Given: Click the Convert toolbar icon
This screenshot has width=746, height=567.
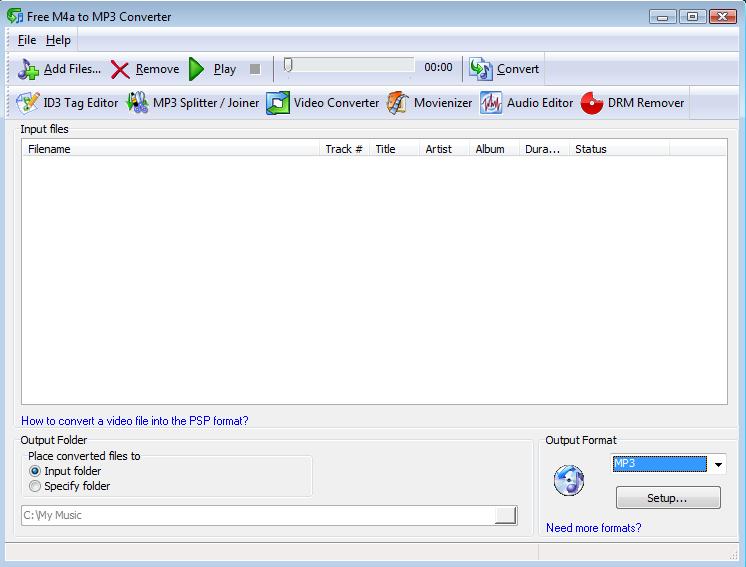Looking at the screenshot, I should point(481,69).
